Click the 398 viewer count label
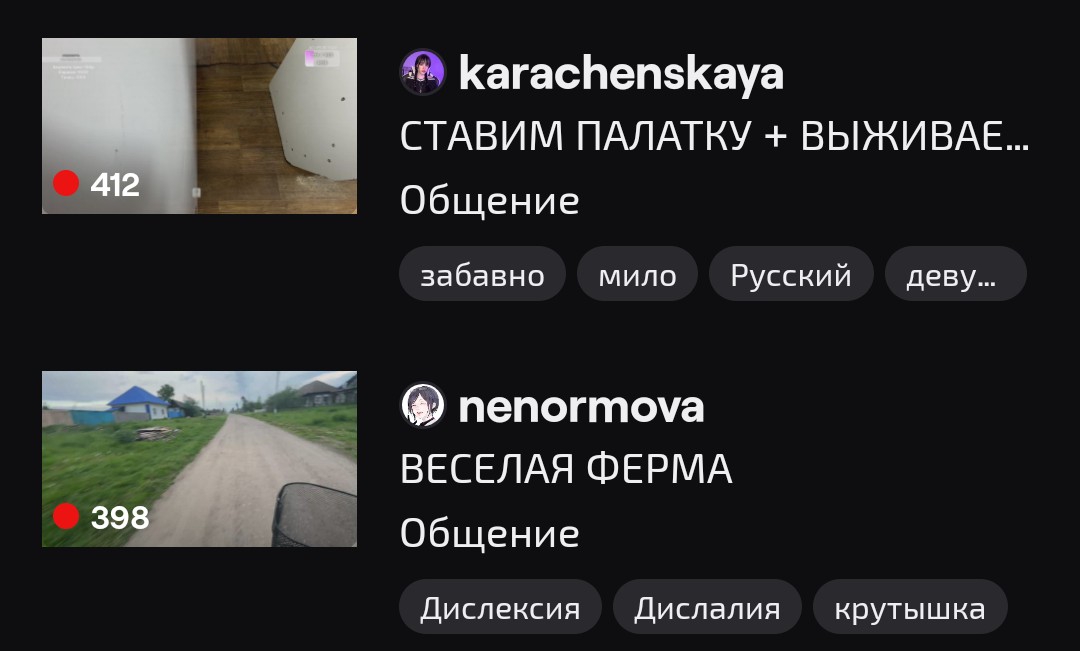Image resolution: width=1080 pixels, height=651 pixels. click(x=120, y=517)
